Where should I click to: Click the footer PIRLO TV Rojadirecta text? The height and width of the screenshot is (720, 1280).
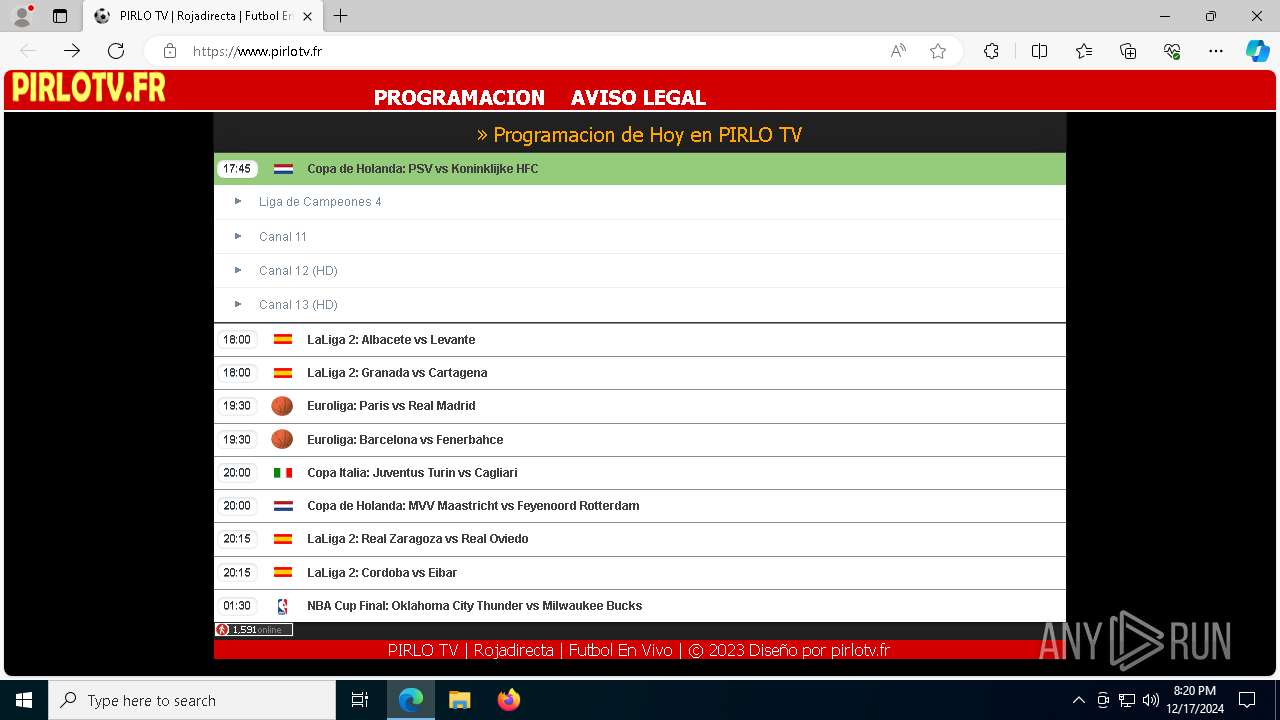(639, 650)
